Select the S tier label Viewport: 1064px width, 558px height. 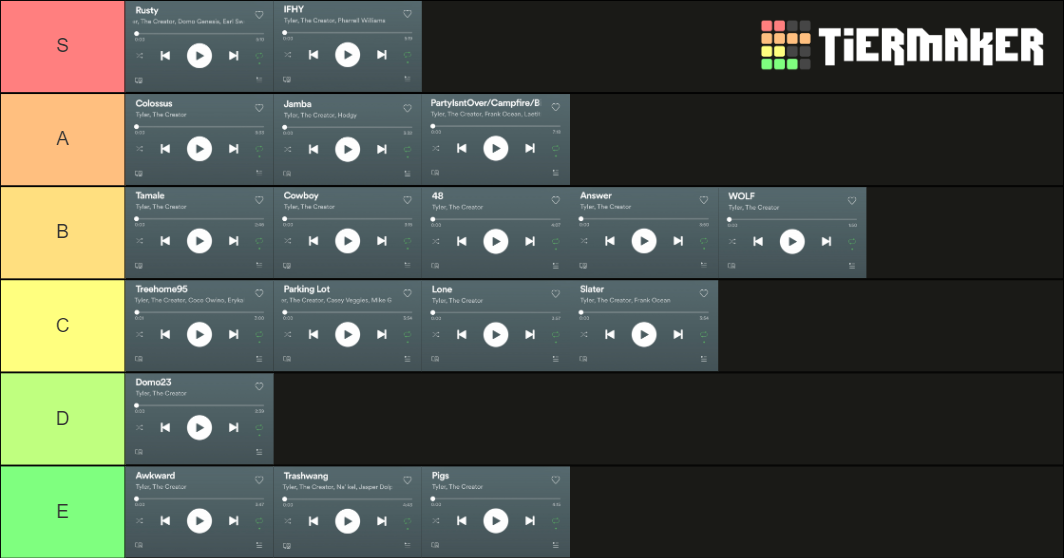point(62,45)
